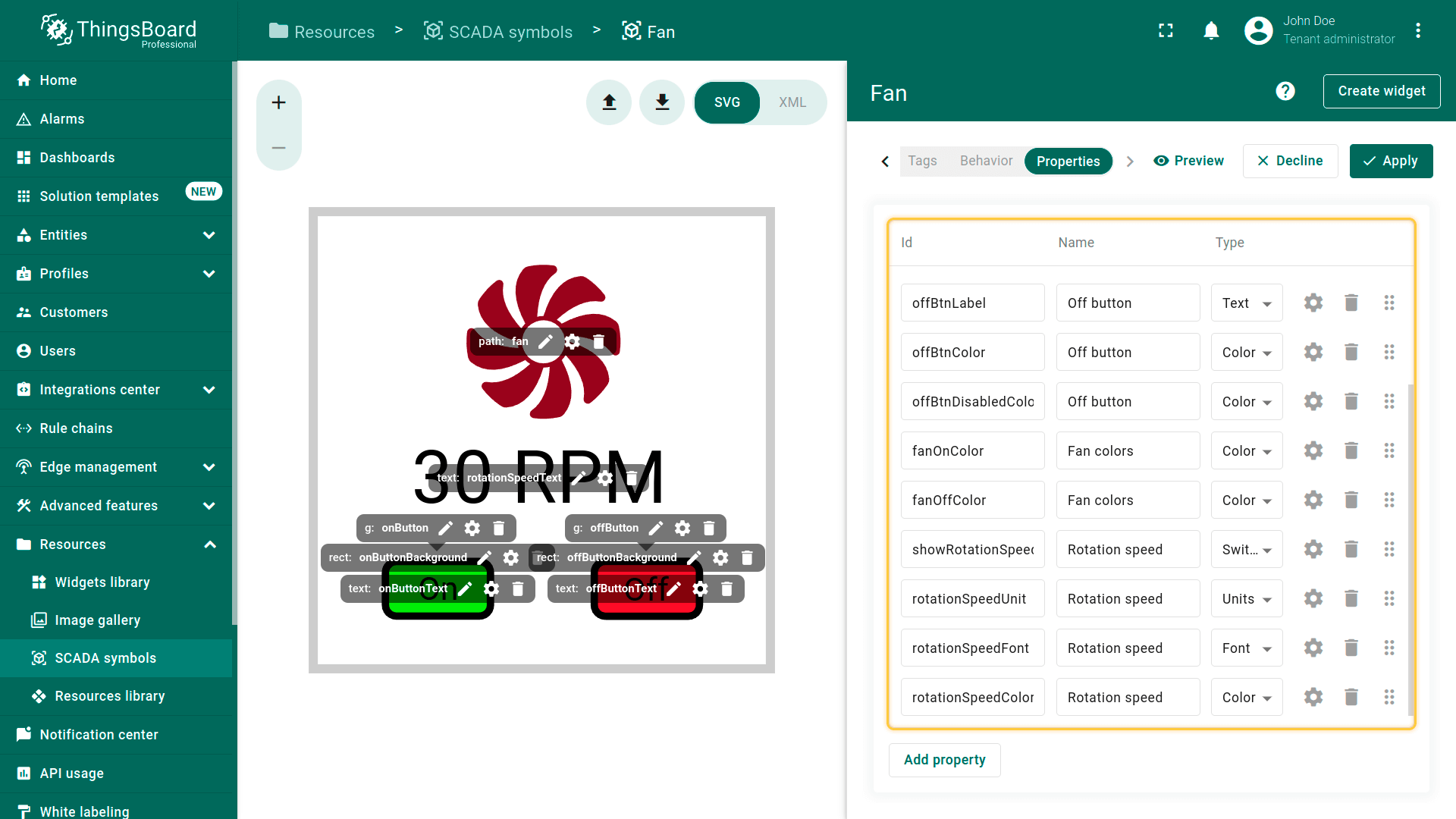Toggle fullscreen mode icon
Image resolution: width=1456 pixels, height=819 pixels.
point(1166,31)
